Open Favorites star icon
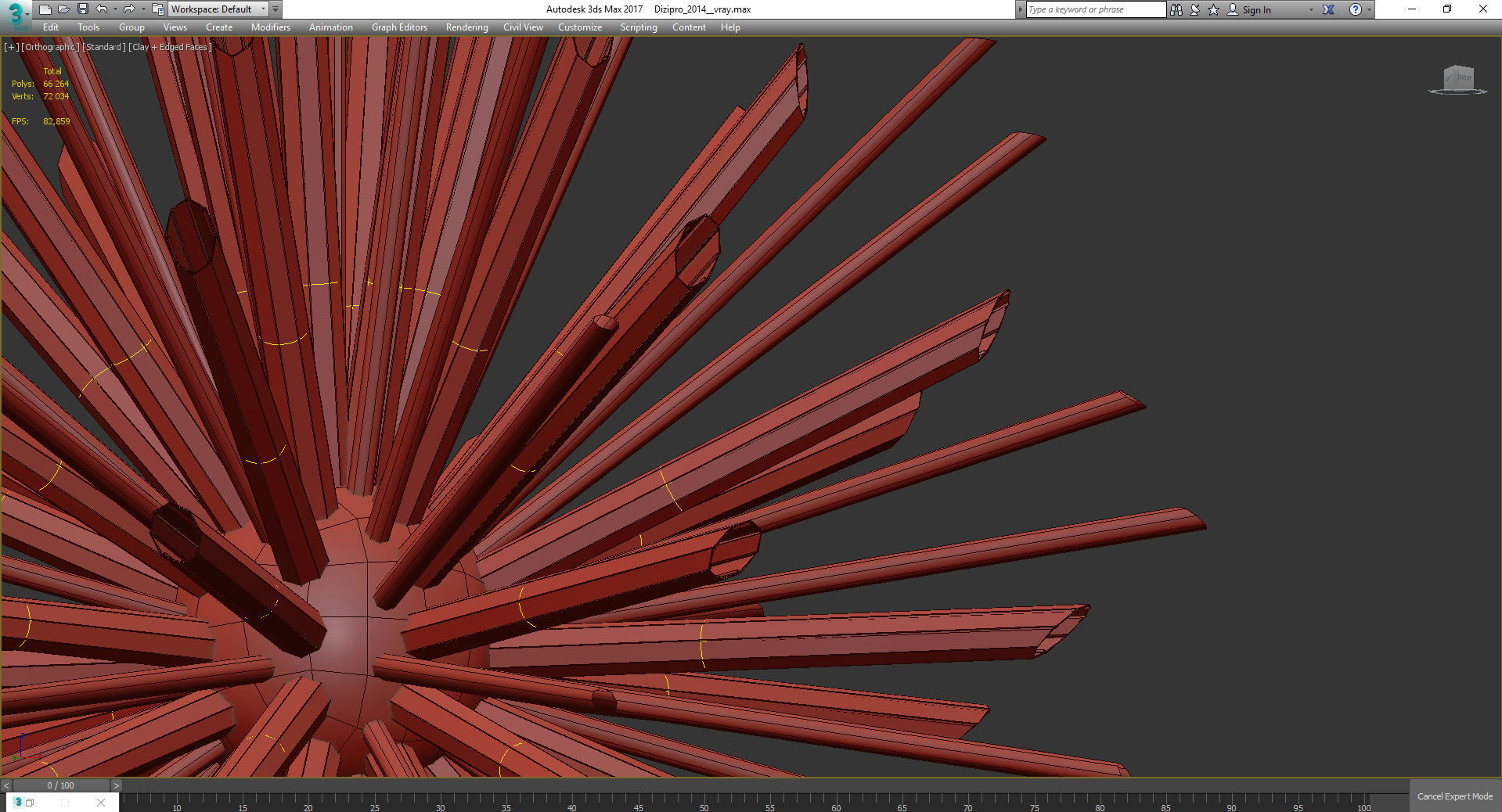The image size is (1502, 812). coord(1214,9)
